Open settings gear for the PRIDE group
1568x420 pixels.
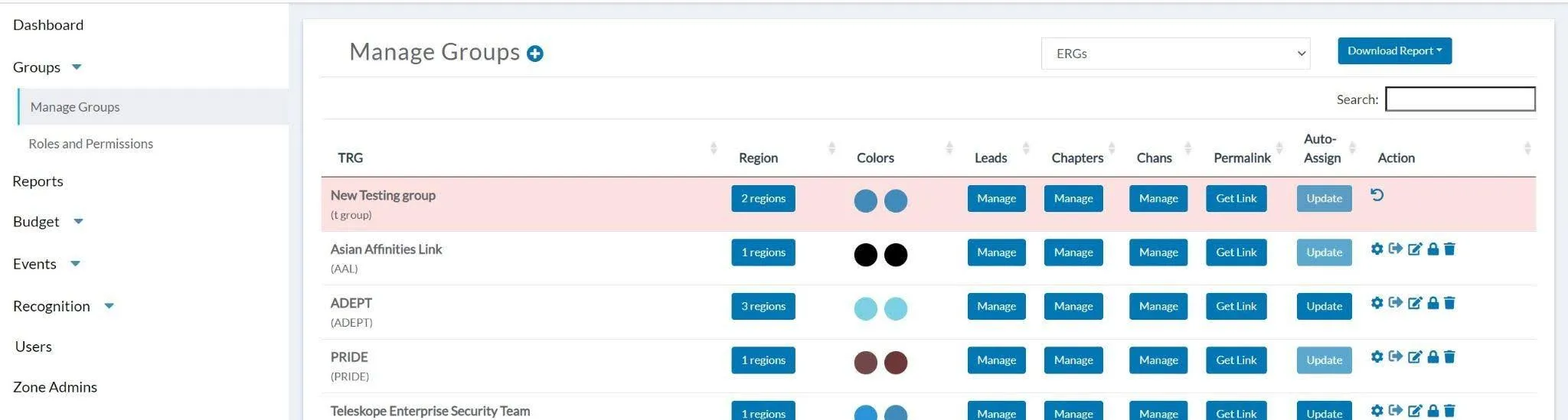[1377, 357]
